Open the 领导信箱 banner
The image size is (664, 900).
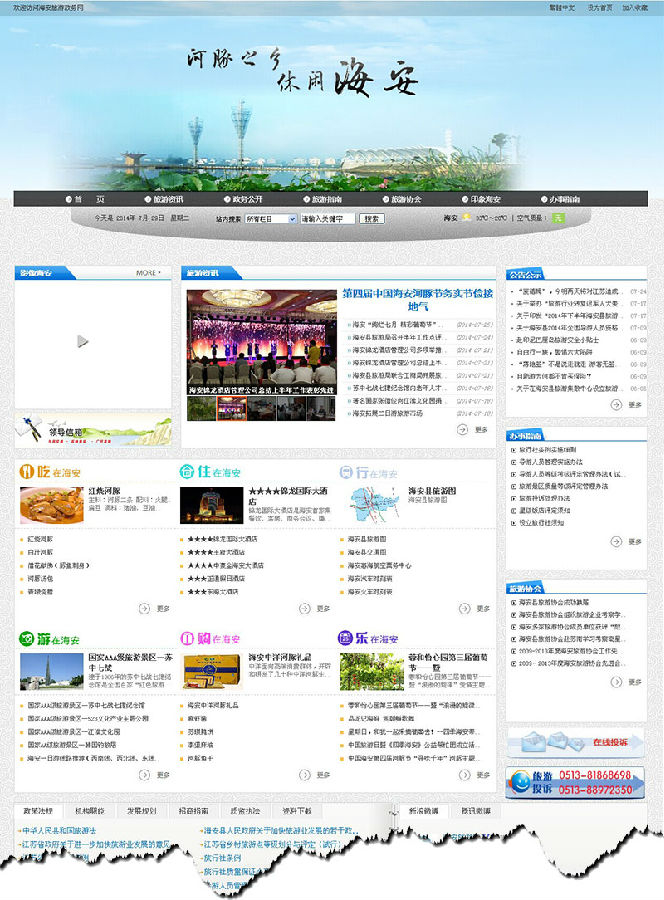pyautogui.click(x=93, y=429)
